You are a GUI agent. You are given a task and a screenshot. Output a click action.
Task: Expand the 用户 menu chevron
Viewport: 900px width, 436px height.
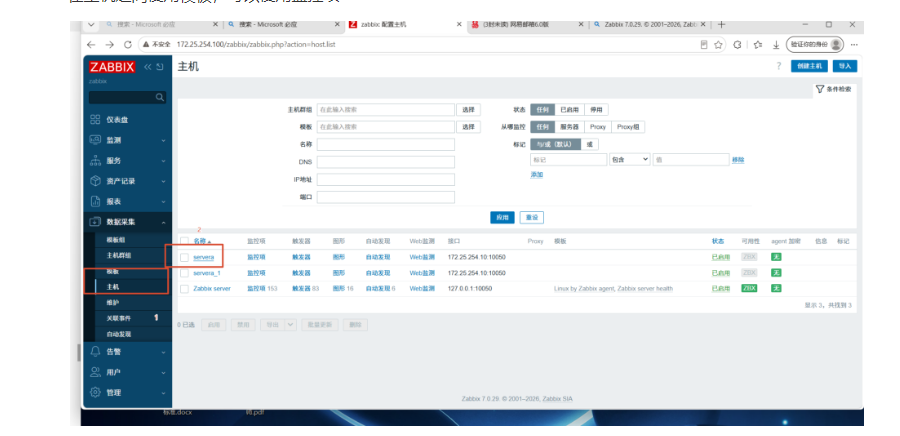click(x=164, y=372)
